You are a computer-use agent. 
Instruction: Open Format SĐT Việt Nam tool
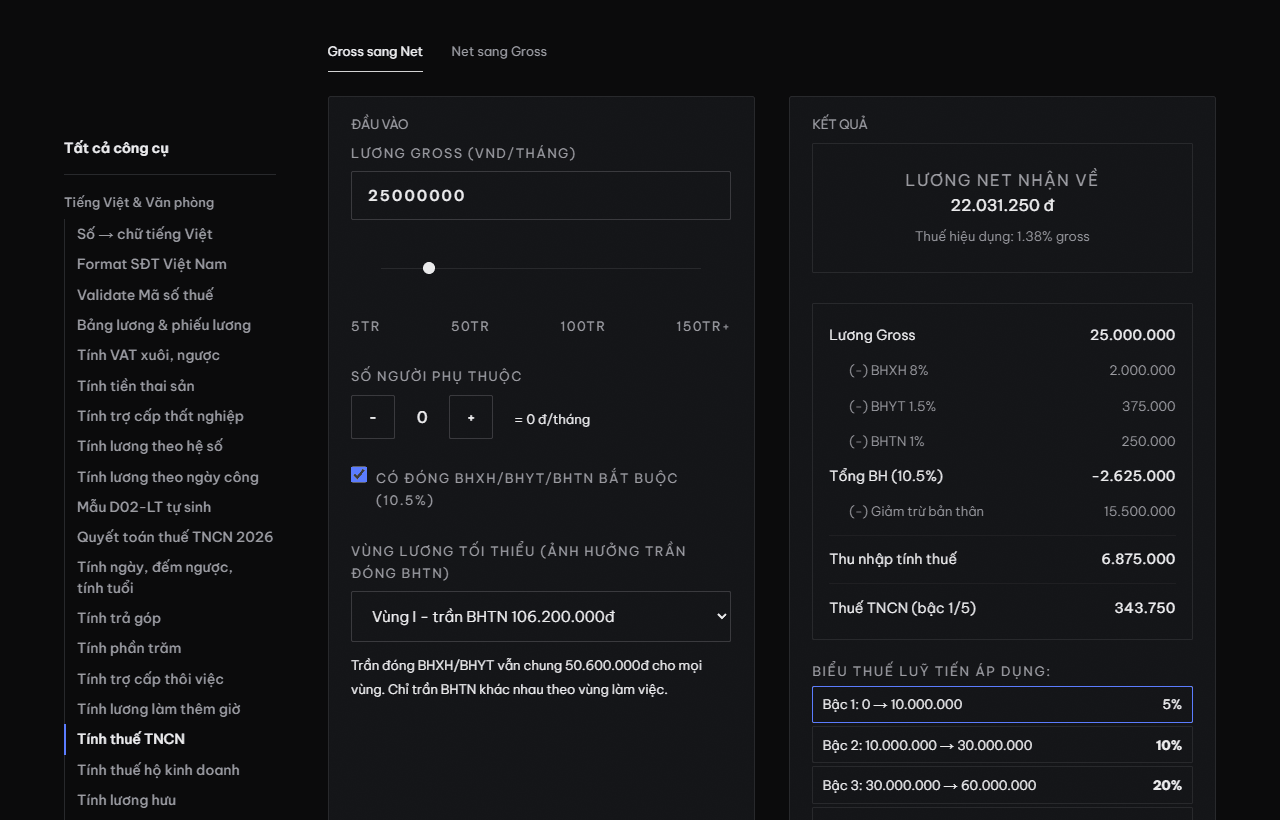[x=152, y=264]
